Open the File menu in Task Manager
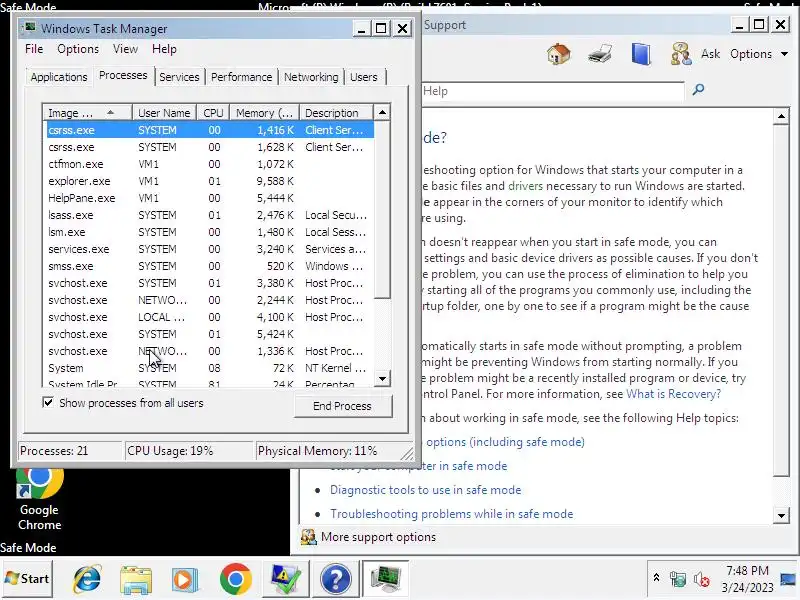Image resolution: width=800 pixels, height=600 pixels. [x=34, y=49]
